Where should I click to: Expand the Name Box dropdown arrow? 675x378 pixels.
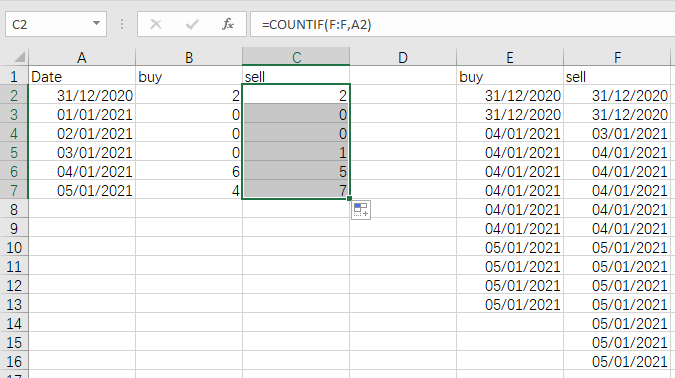pos(96,24)
